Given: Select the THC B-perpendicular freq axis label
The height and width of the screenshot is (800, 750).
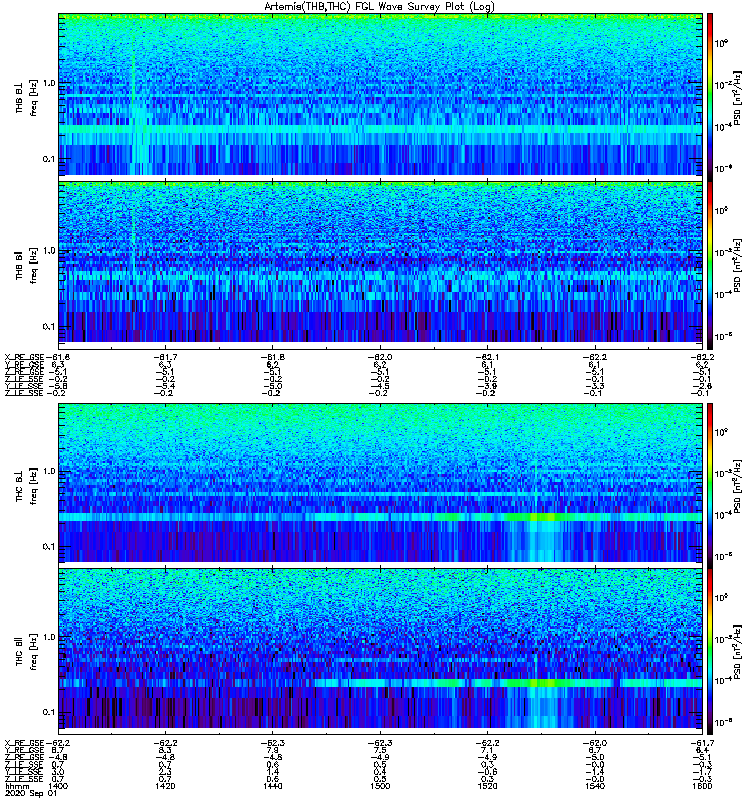Looking at the screenshot, I should click(34, 486).
